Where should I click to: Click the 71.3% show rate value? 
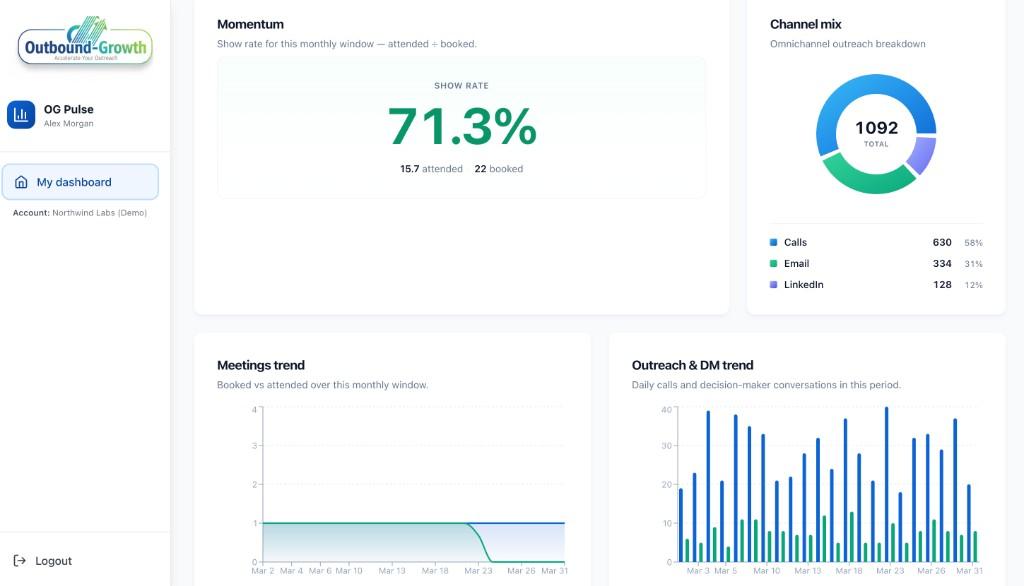(x=462, y=126)
